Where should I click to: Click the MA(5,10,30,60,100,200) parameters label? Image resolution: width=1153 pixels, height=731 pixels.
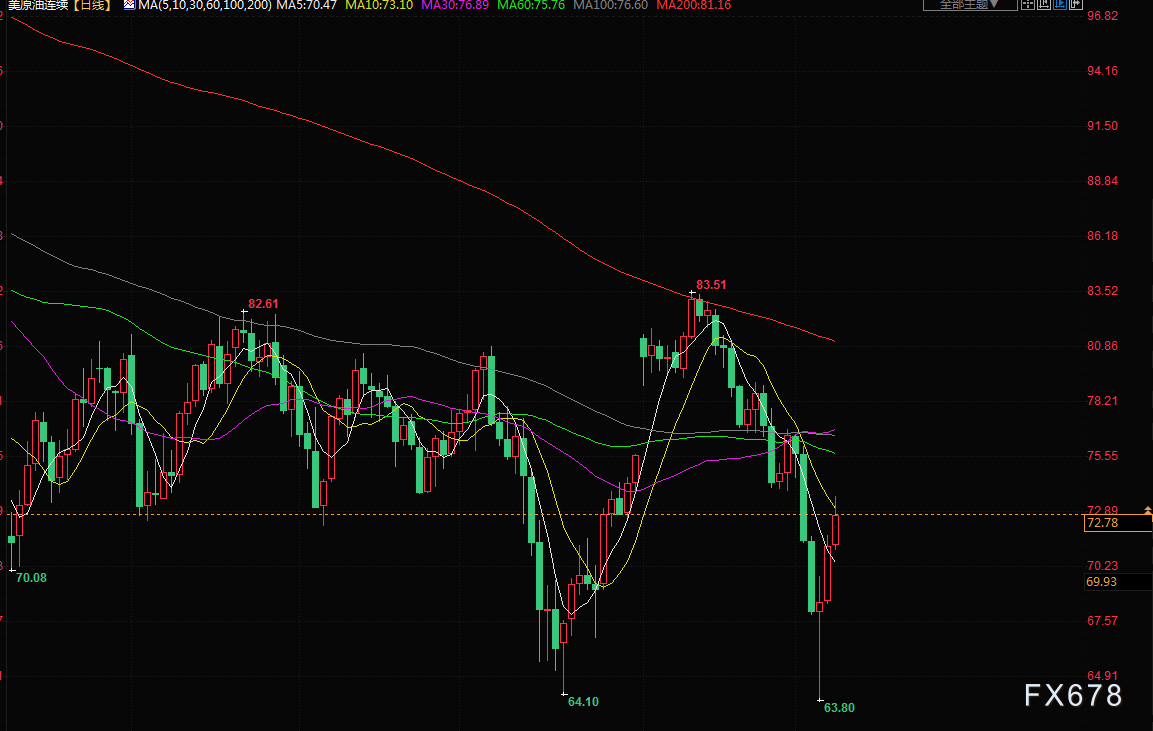[x=205, y=4]
